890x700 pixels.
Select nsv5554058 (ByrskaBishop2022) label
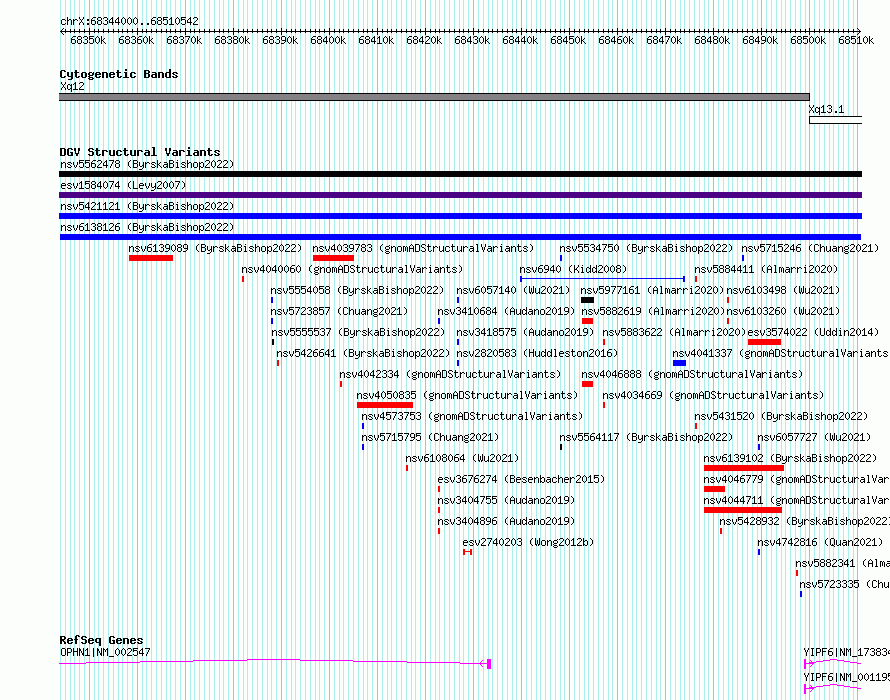(358, 291)
